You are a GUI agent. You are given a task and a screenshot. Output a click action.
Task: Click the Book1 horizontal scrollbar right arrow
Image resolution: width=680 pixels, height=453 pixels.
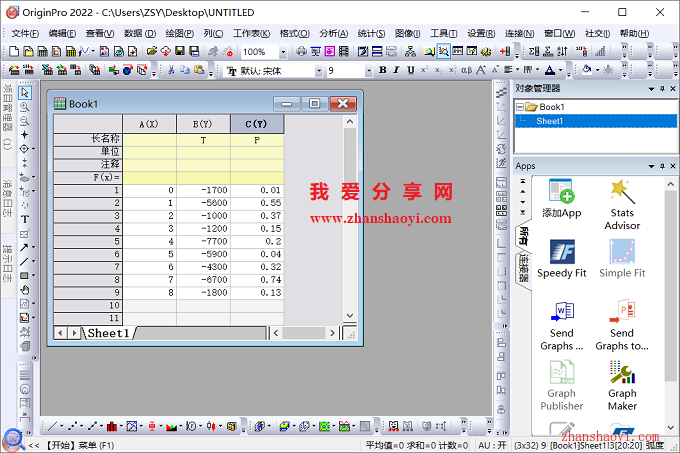pos(332,333)
